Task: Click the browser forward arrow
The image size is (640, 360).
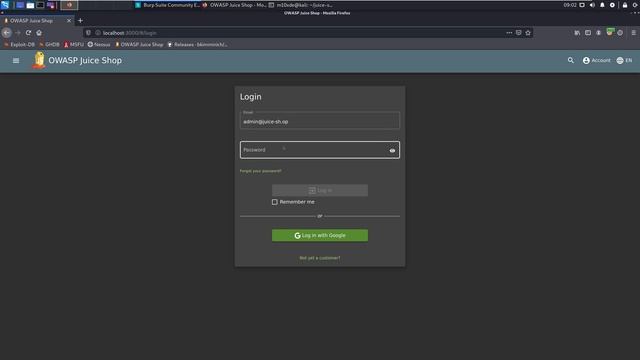Action: (18, 33)
